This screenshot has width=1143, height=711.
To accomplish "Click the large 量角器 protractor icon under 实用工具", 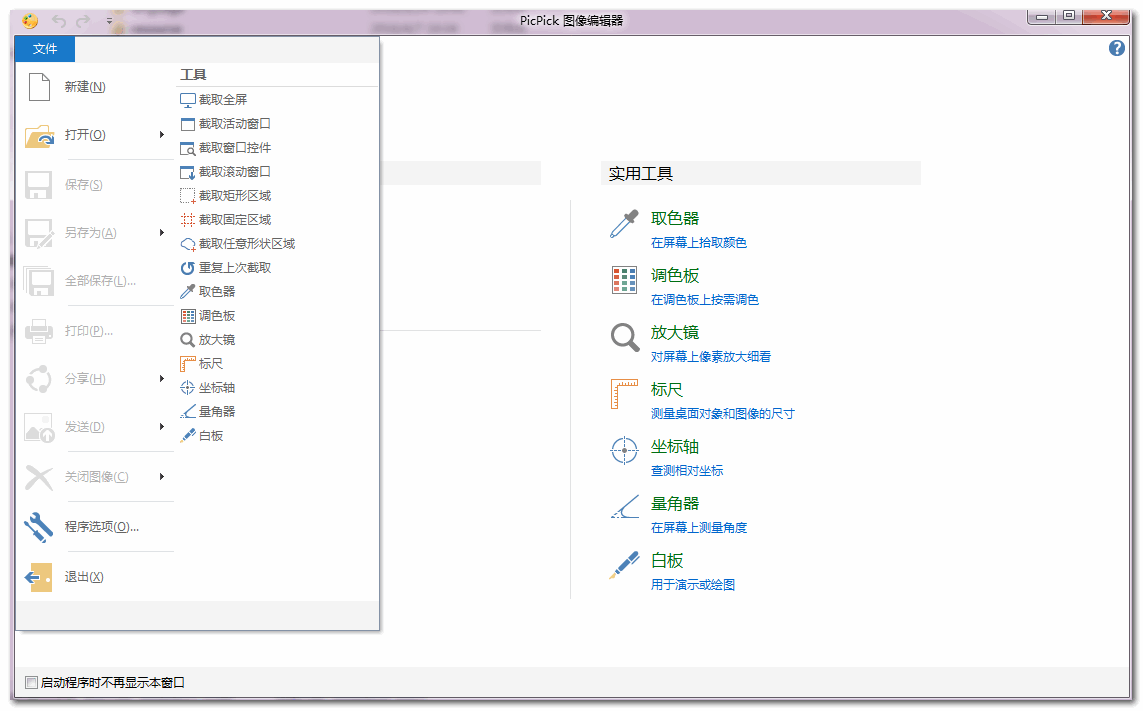I will pyautogui.click(x=625, y=507).
